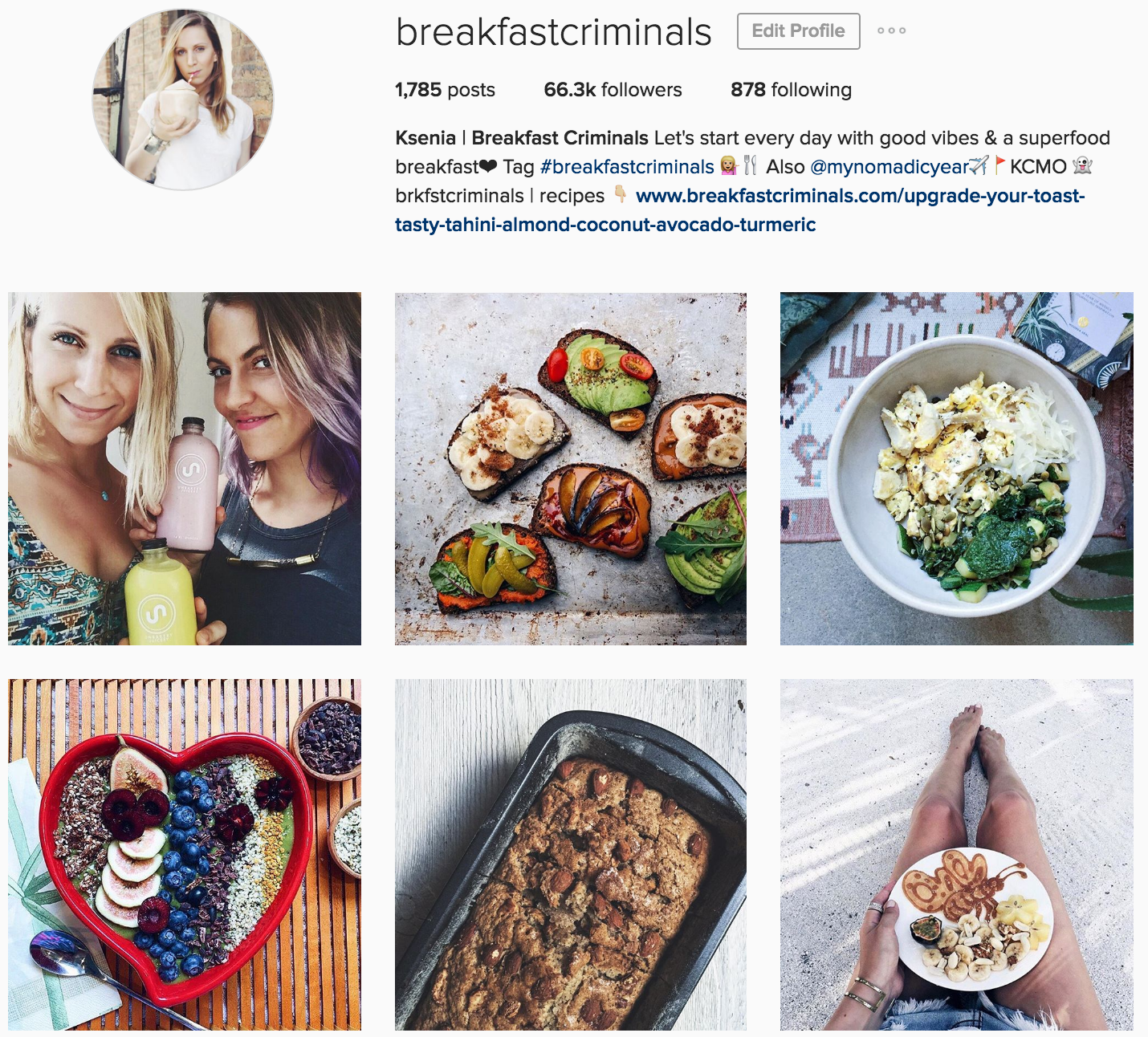
Task: Open the 878 following list
Action: click(x=791, y=90)
